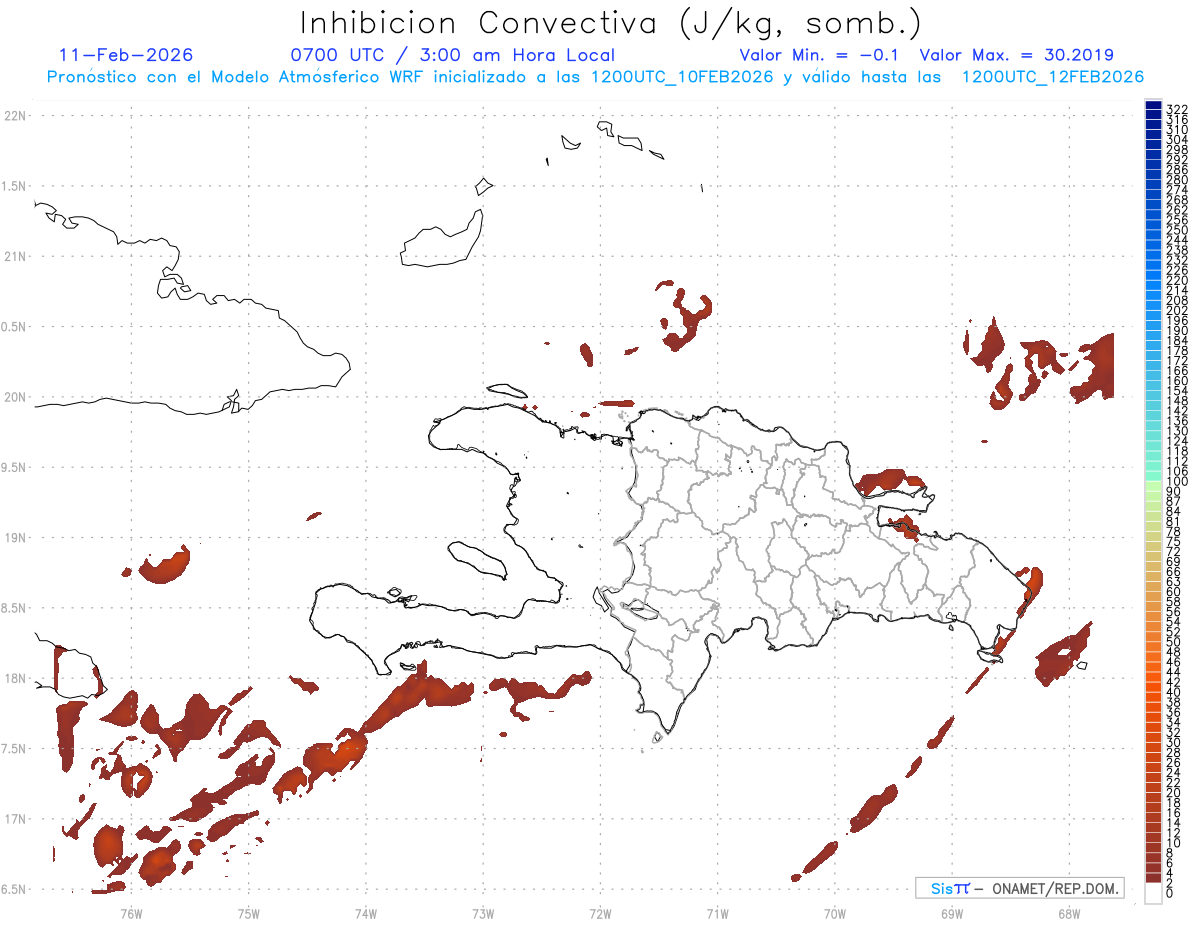Click the '21N' latitude label
Image resolution: width=1200 pixels, height=927 pixels.
pos(15,257)
